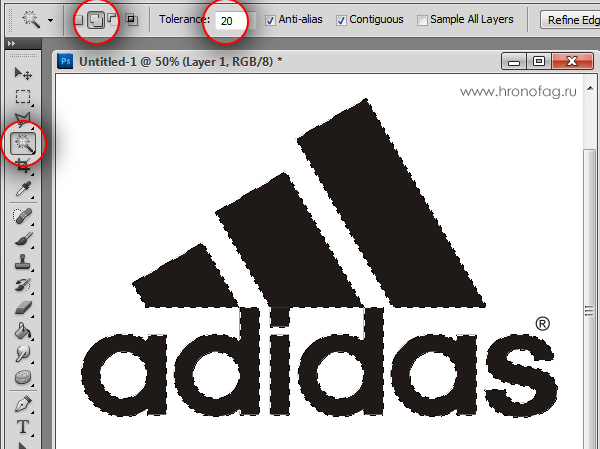Select the Spot Healing Brush tool

[x=23, y=216]
